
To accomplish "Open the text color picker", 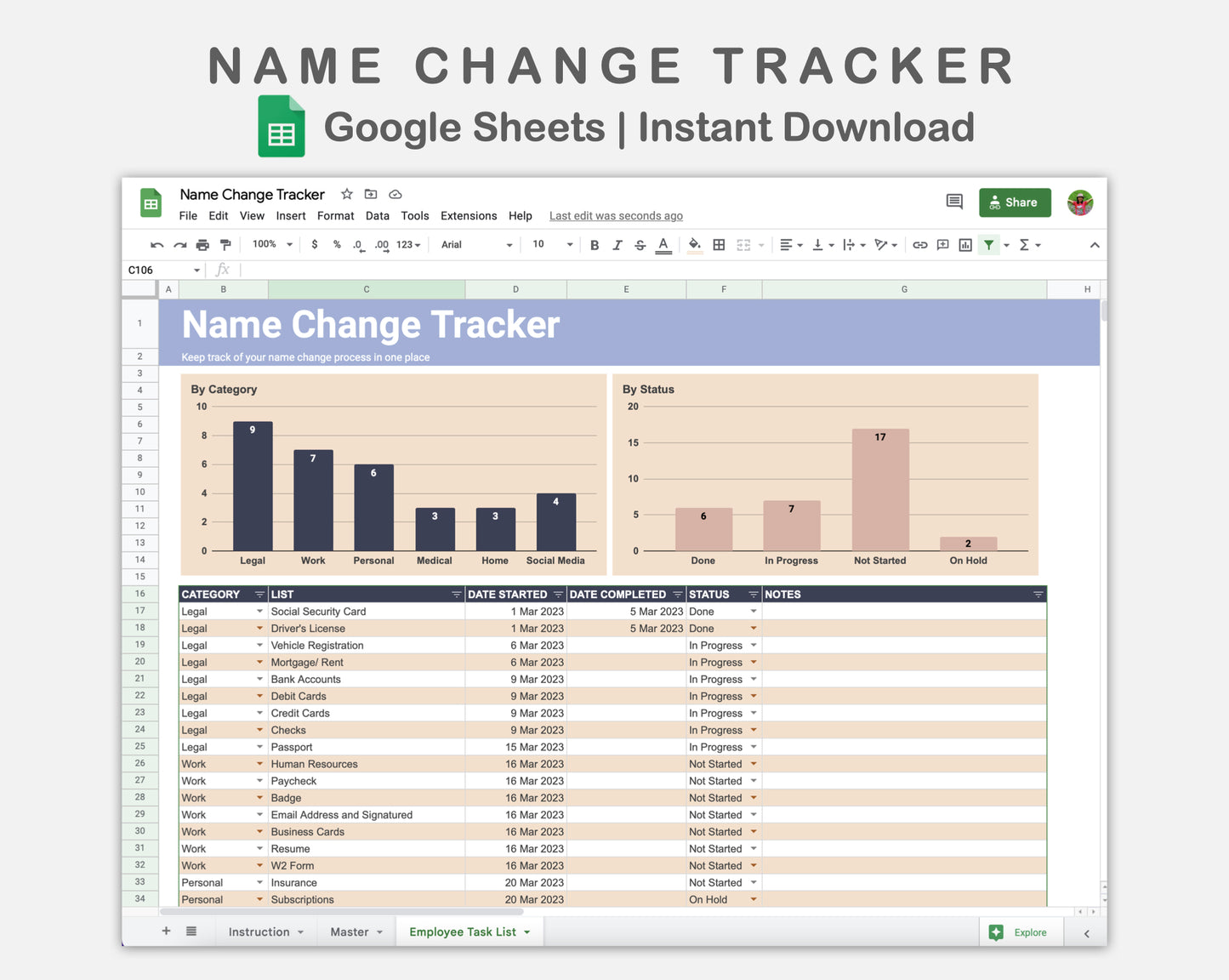I will (663, 244).
